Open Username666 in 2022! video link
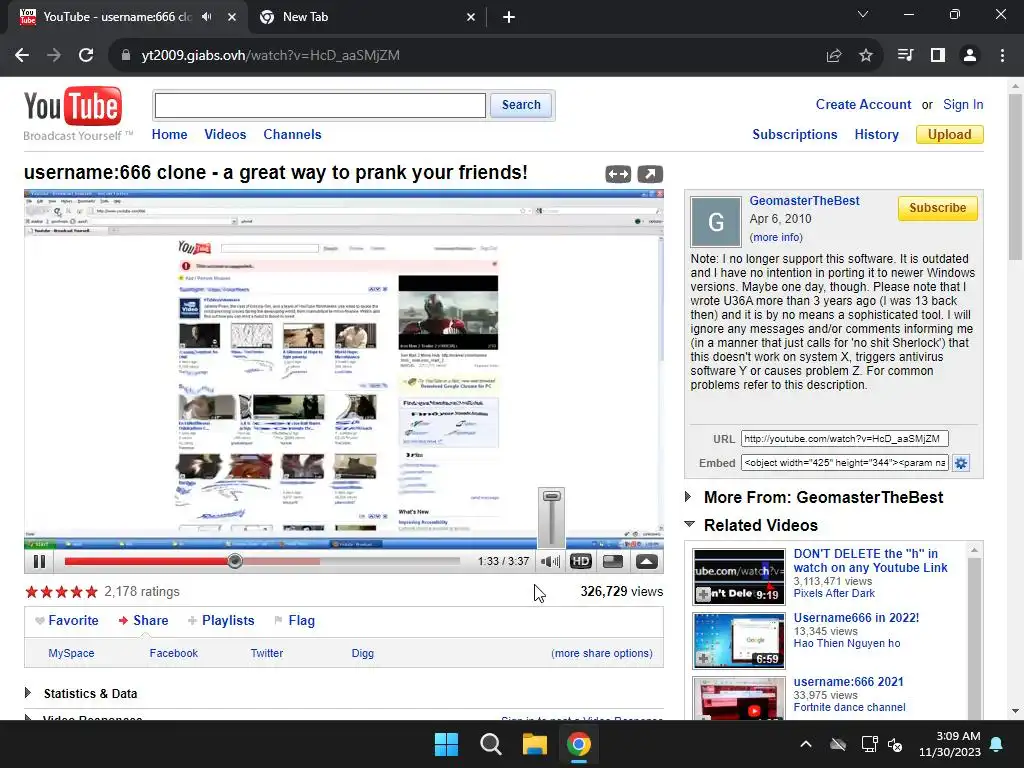This screenshot has width=1024, height=768. 856,618
